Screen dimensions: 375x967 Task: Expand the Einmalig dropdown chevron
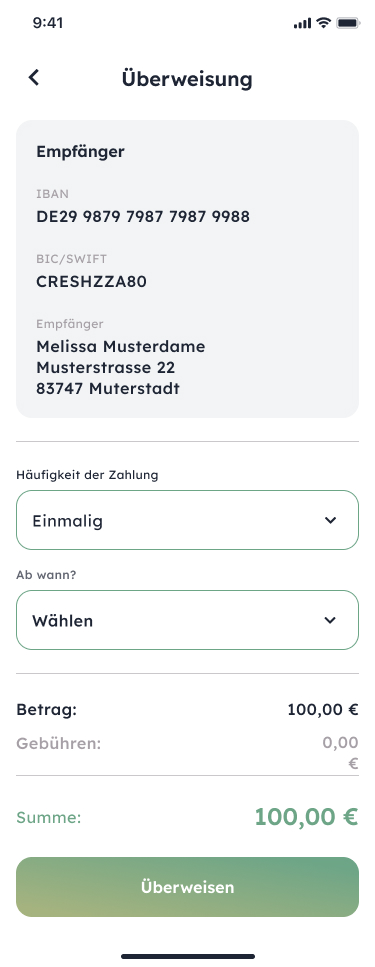point(331,520)
